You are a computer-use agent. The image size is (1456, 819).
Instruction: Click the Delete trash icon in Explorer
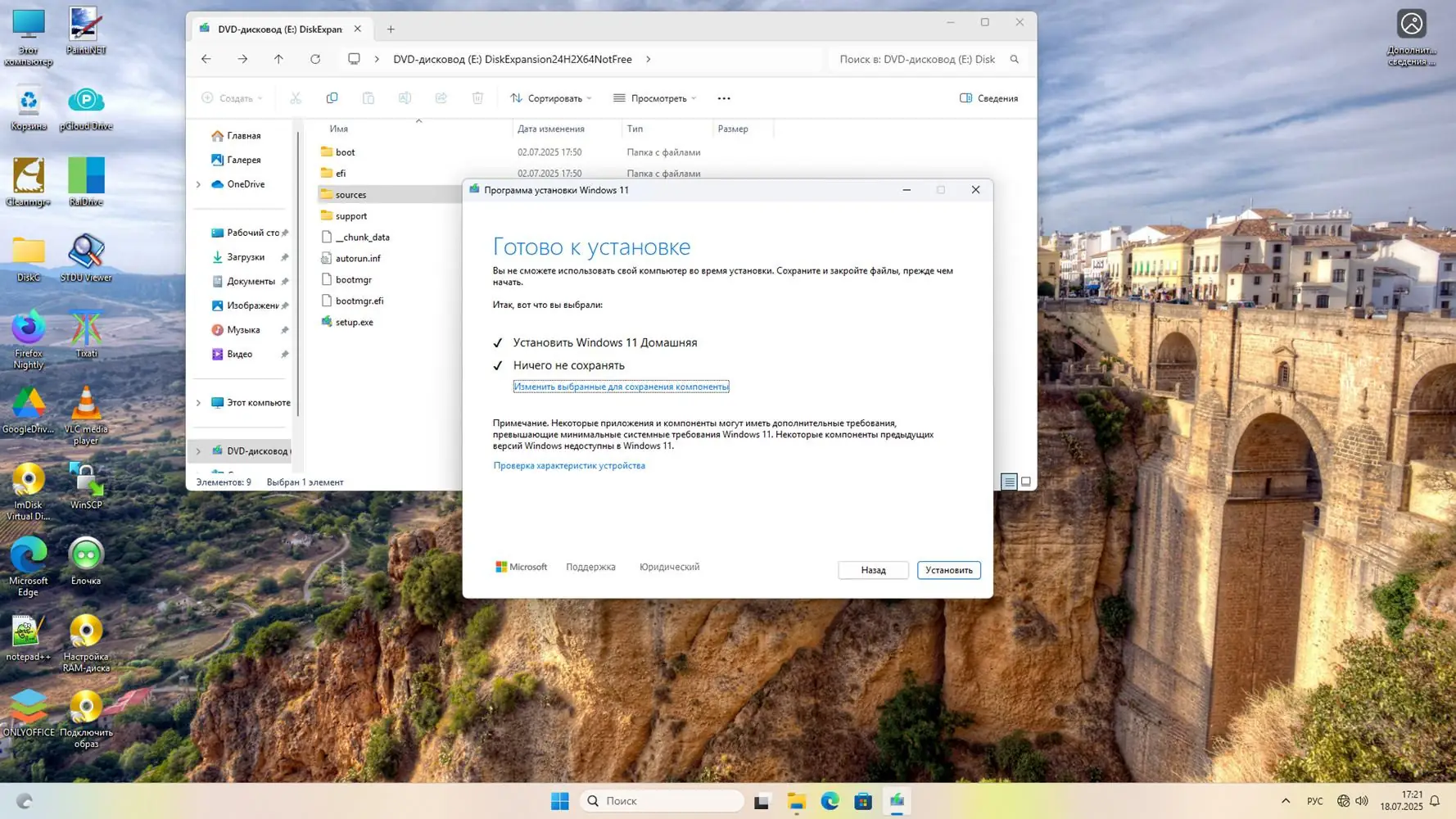pos(477,98)
